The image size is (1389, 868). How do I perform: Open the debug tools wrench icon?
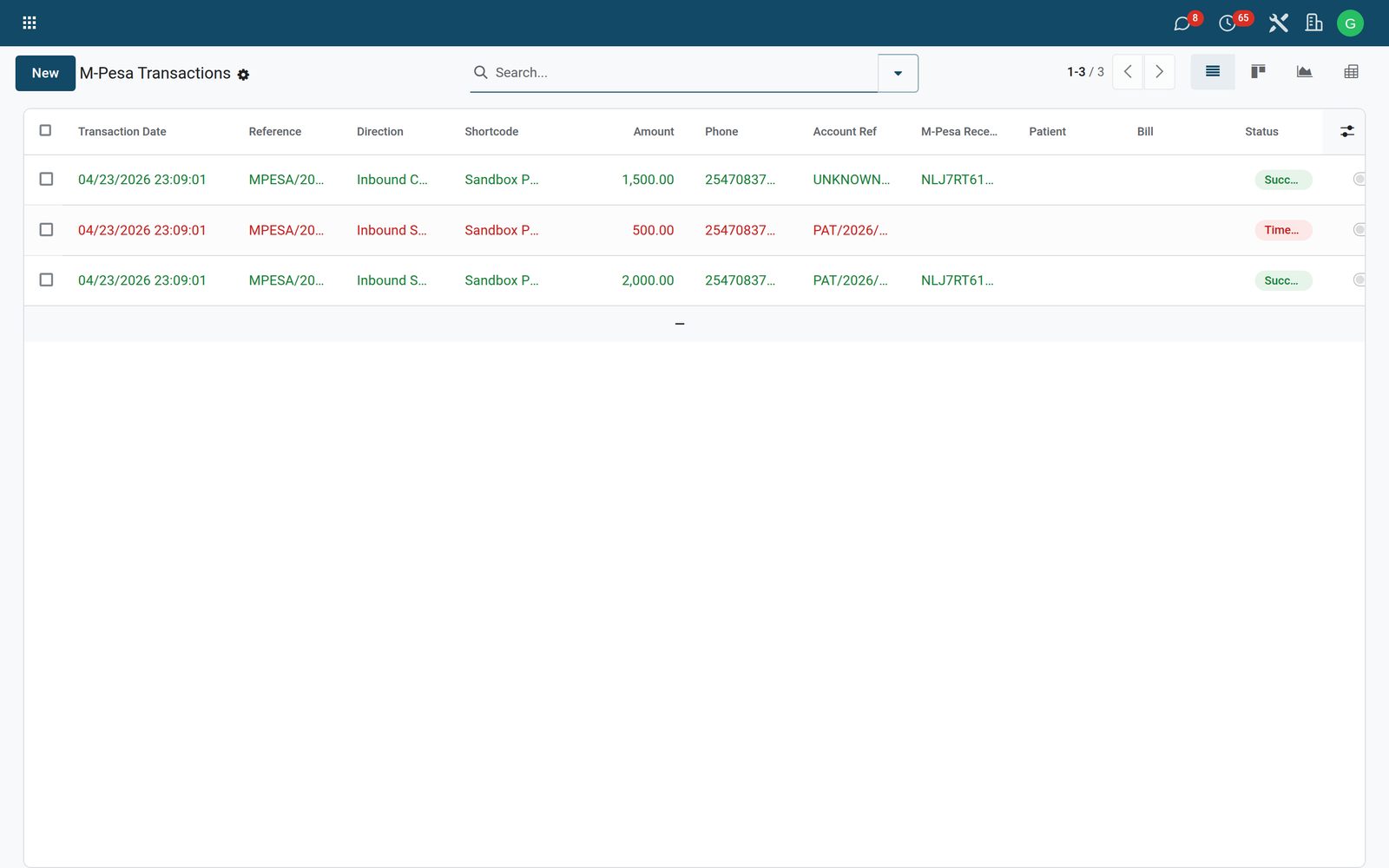point(1278,23)
